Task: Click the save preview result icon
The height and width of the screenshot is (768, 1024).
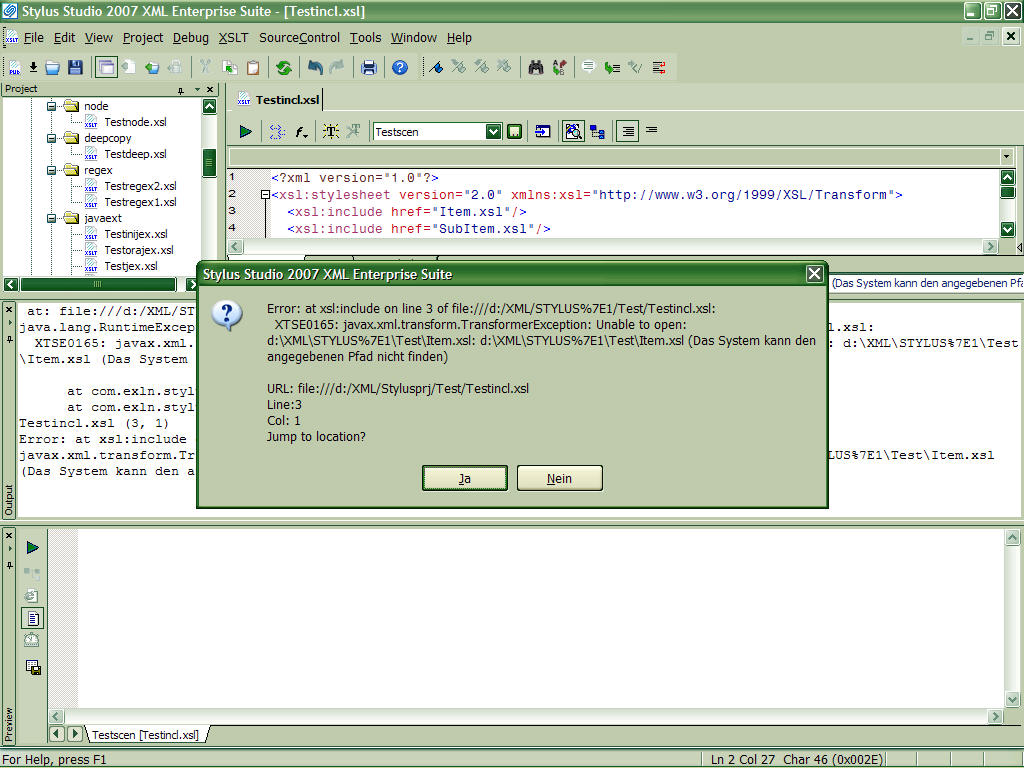Action: [33, 667]
